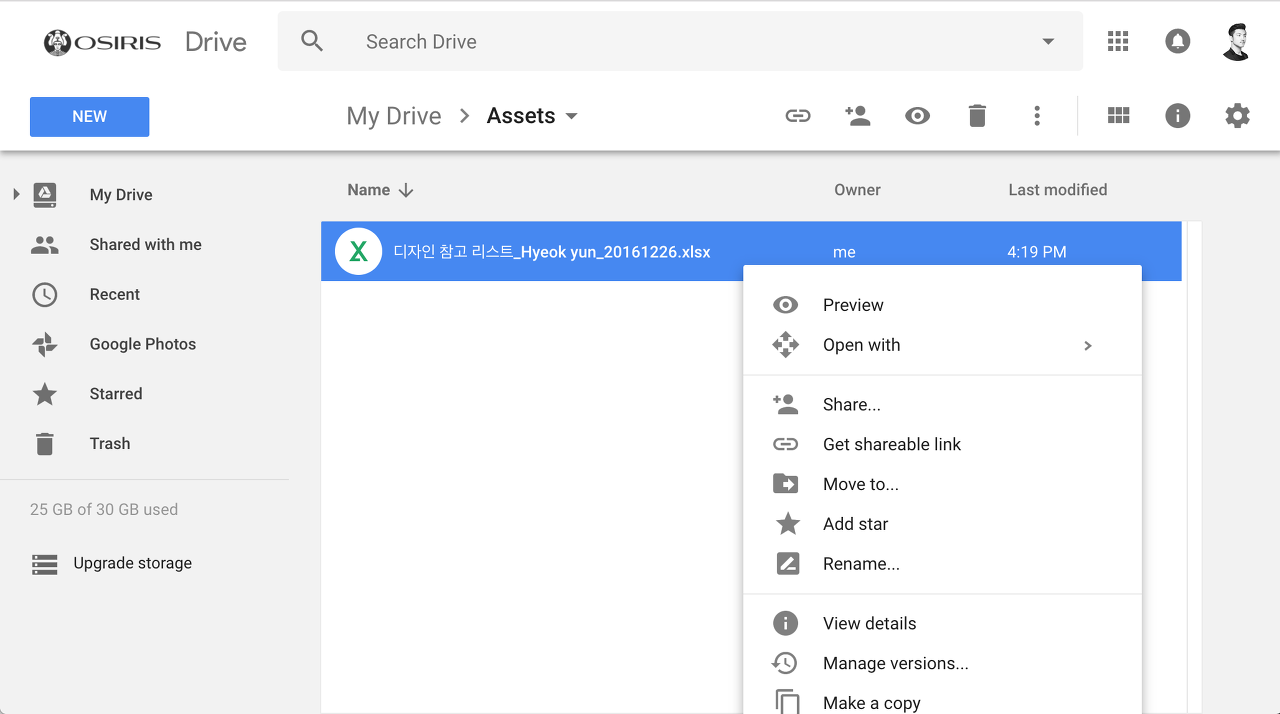The height and width of the screenshot is (714, 1280).
Task: Select Add star in the context menu
Action: click(855, 524)
